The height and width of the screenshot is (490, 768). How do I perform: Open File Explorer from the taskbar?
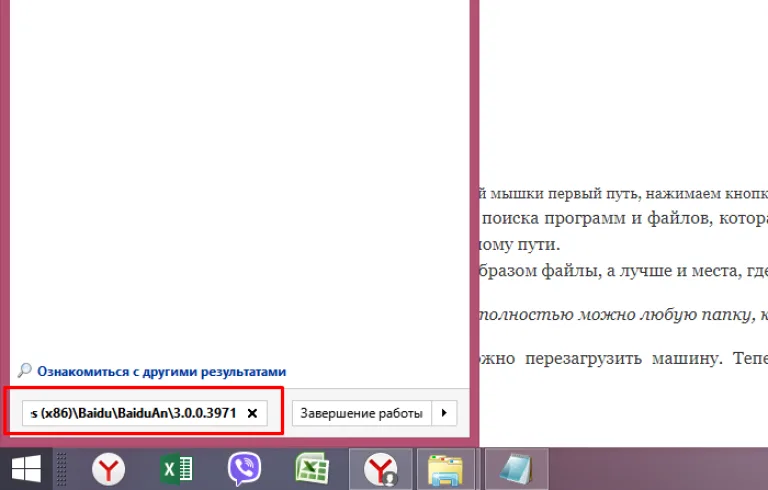point(445,469)
